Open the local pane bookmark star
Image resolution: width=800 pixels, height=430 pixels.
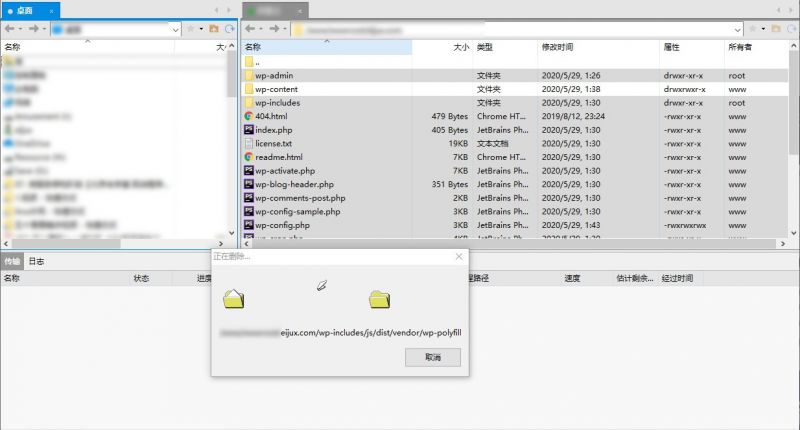(191, 29)
